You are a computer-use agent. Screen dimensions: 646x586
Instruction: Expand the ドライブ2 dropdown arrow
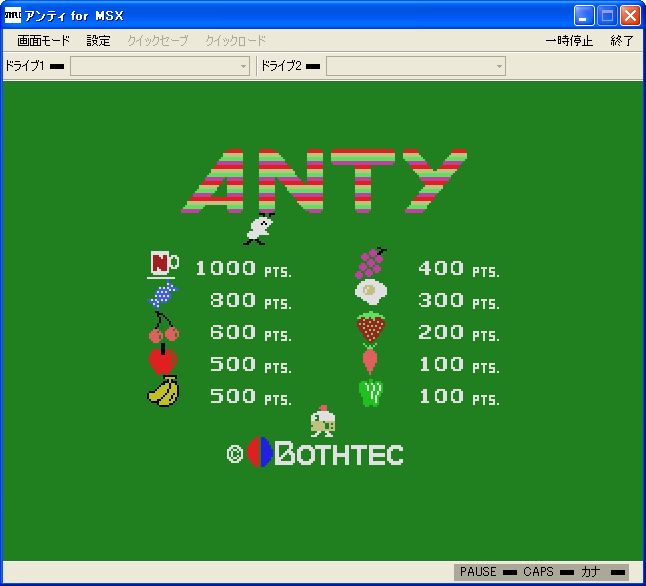tap(499, 66)
